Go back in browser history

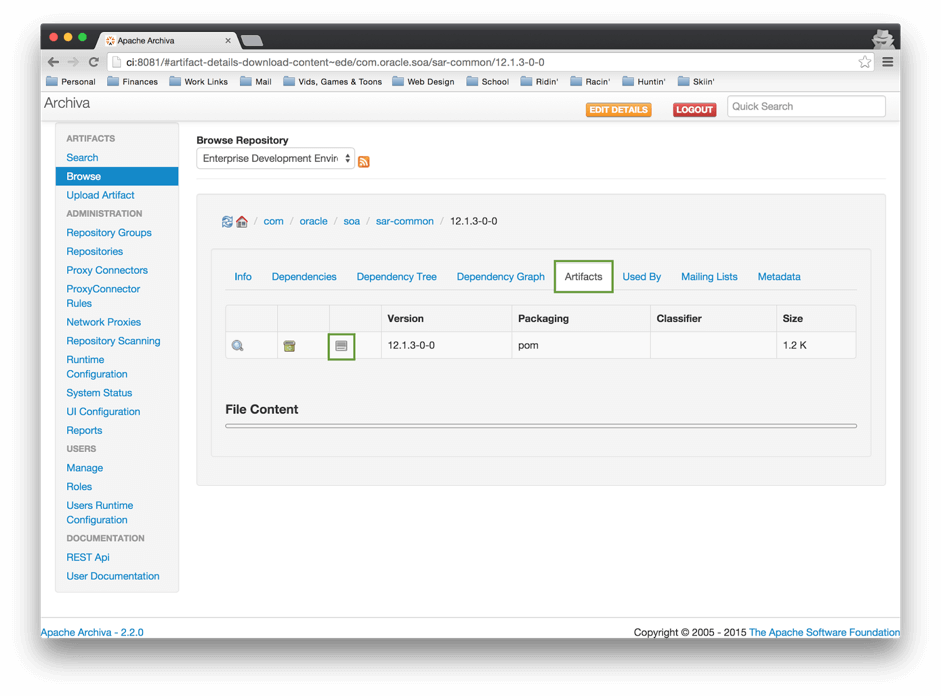53,62
